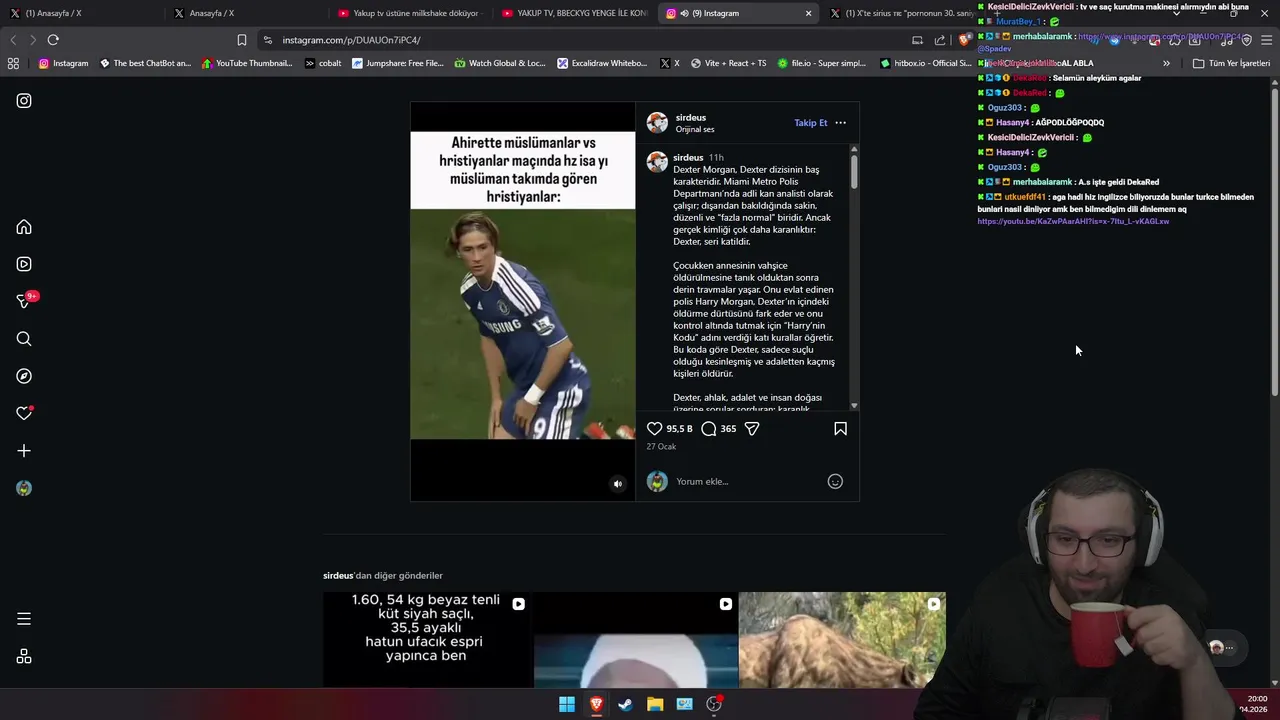Open Instagram home logo in sidebar
Viewport: 1280px width, 720px height.
(24, 101)
